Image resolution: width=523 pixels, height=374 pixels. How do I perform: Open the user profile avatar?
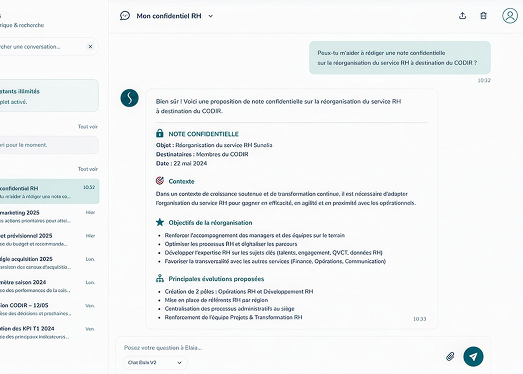pyautogui.click(x=510, y=16)
